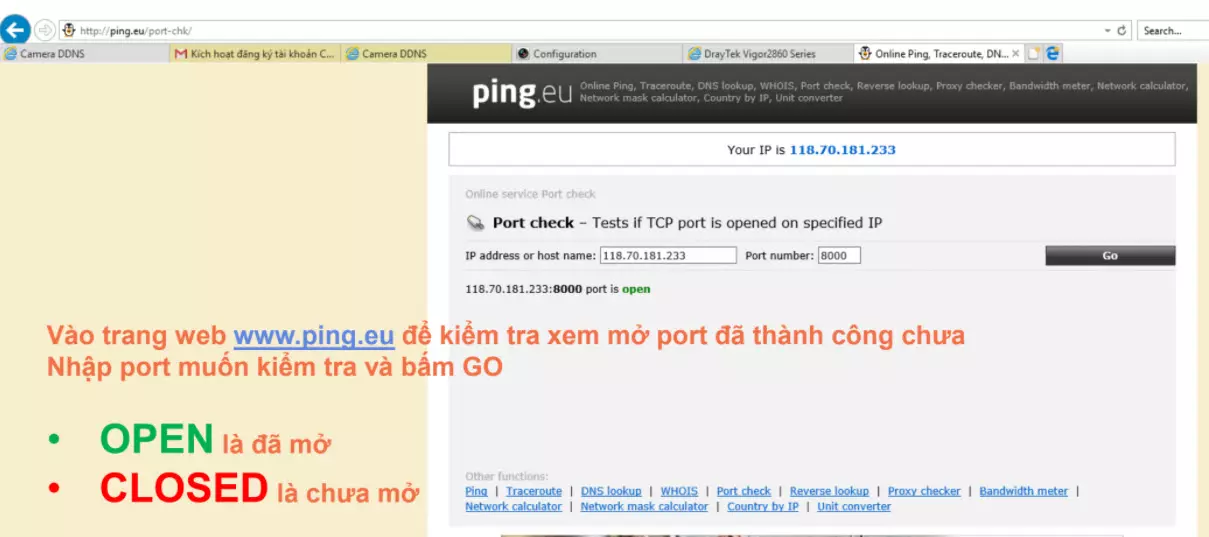Open the Reverse lookup link
This screenshot has width=1209, height=537.
(829, 491)
